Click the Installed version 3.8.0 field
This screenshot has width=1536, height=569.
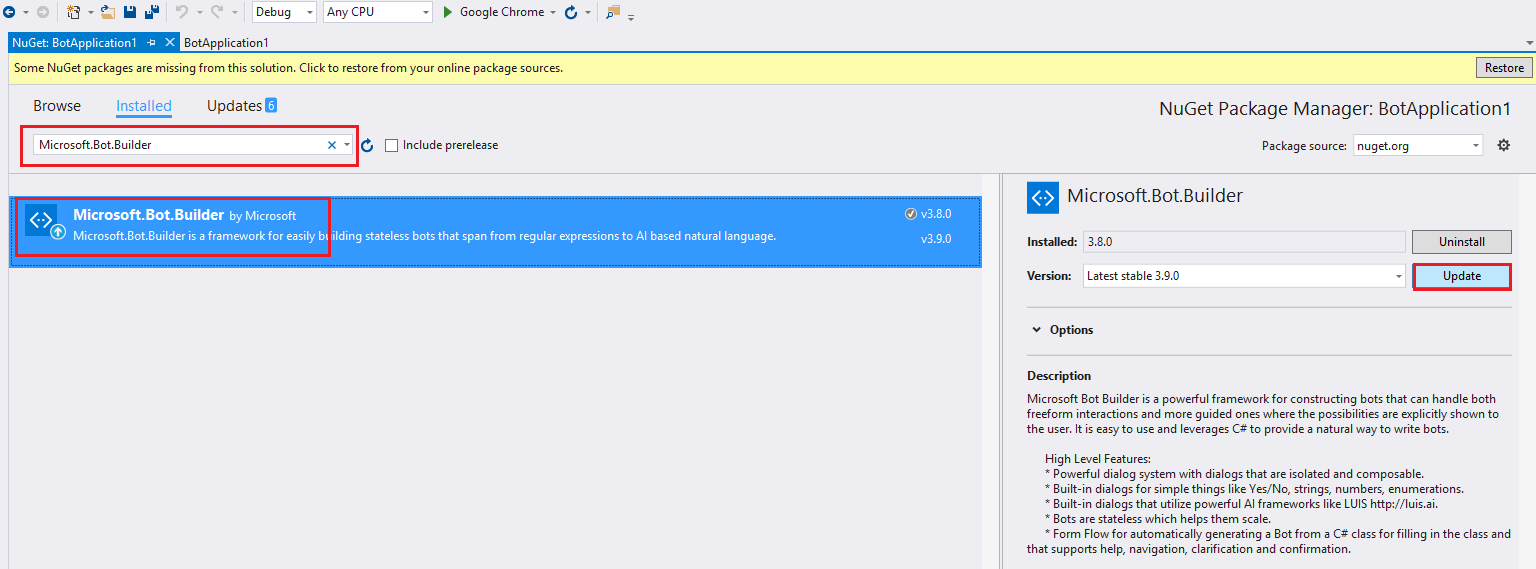click(1245, 242)
